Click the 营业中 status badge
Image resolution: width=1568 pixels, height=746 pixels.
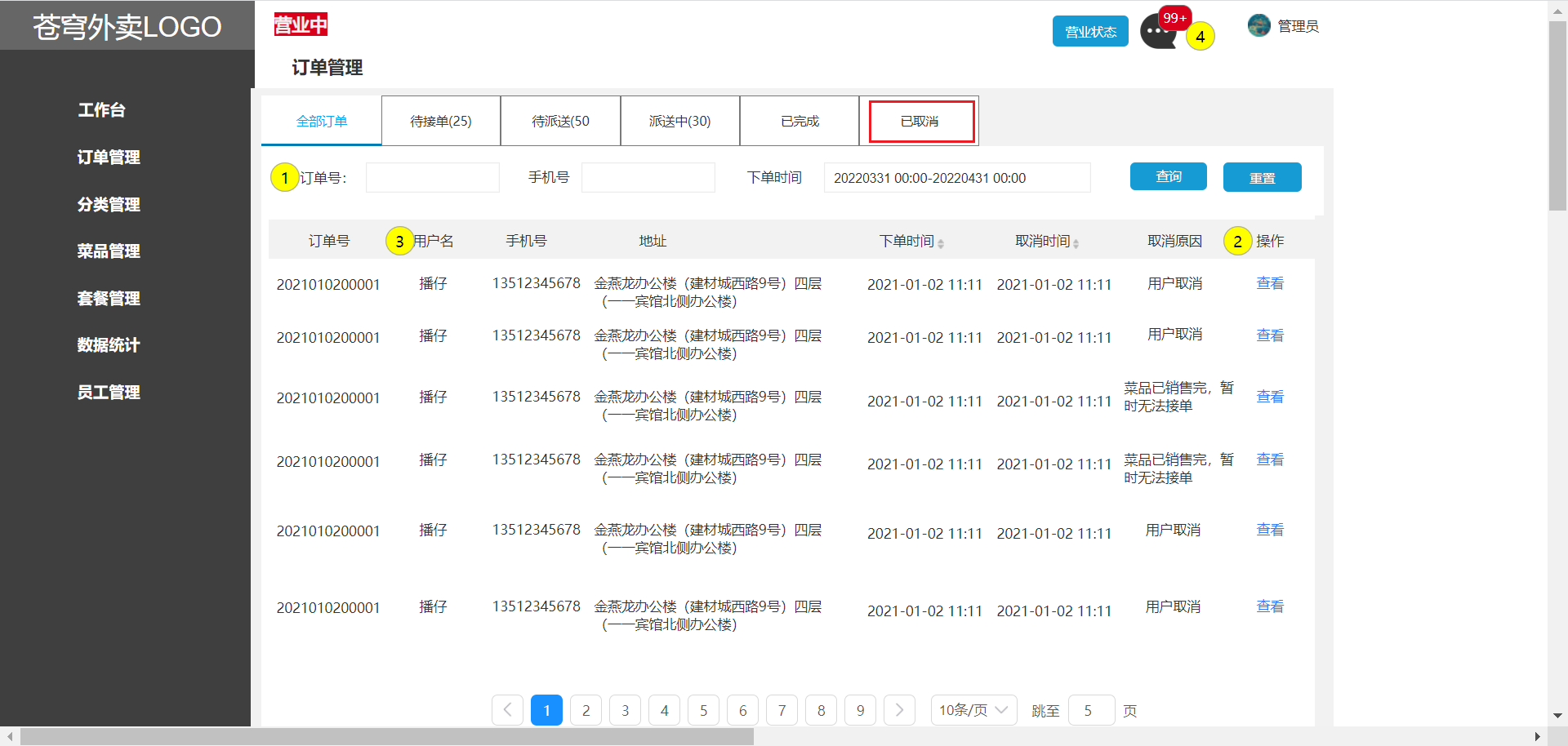pyautogui.click(x=301, y=25)
